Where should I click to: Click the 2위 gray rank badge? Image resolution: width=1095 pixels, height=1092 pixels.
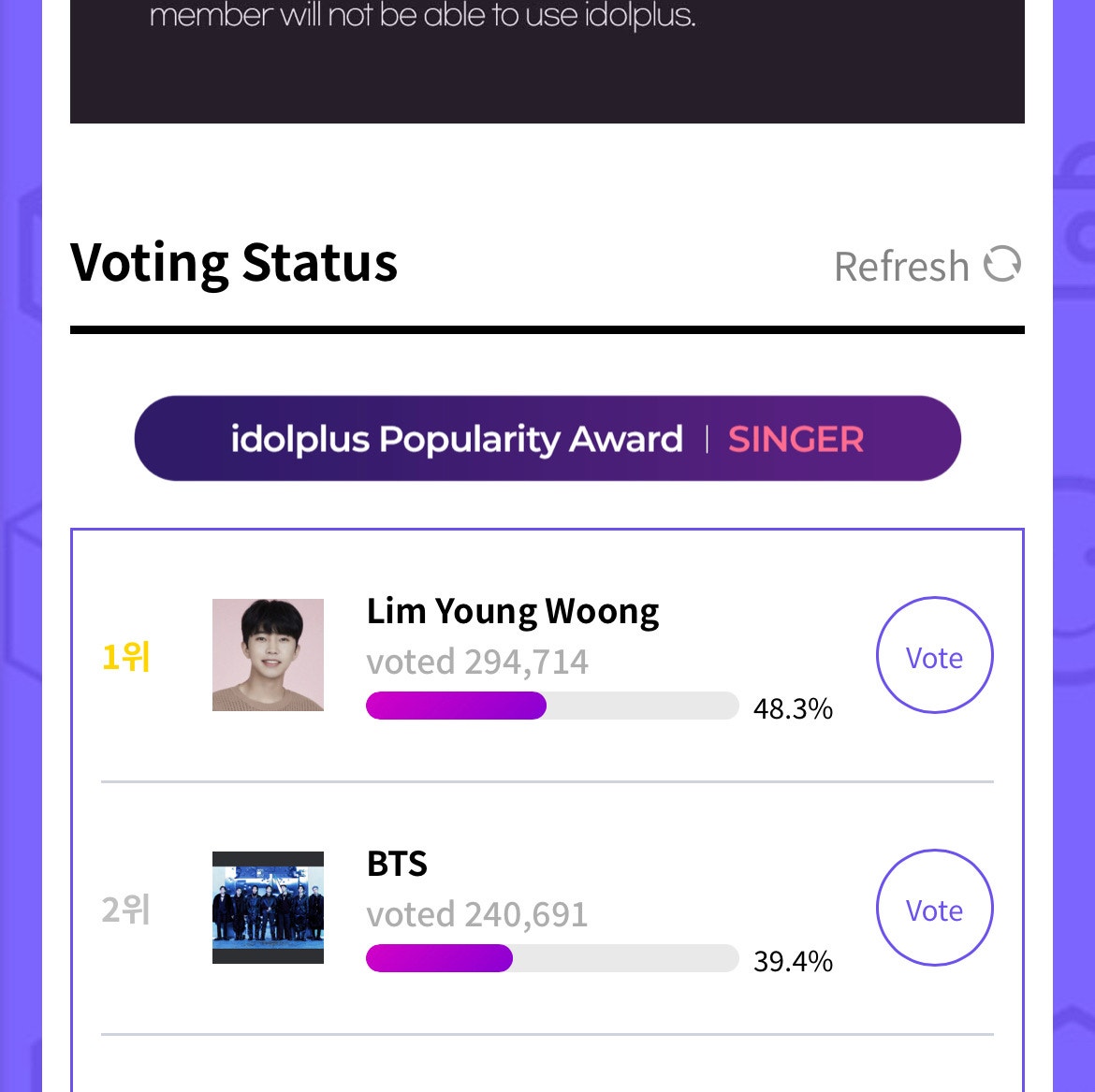[x=126, y=909]
